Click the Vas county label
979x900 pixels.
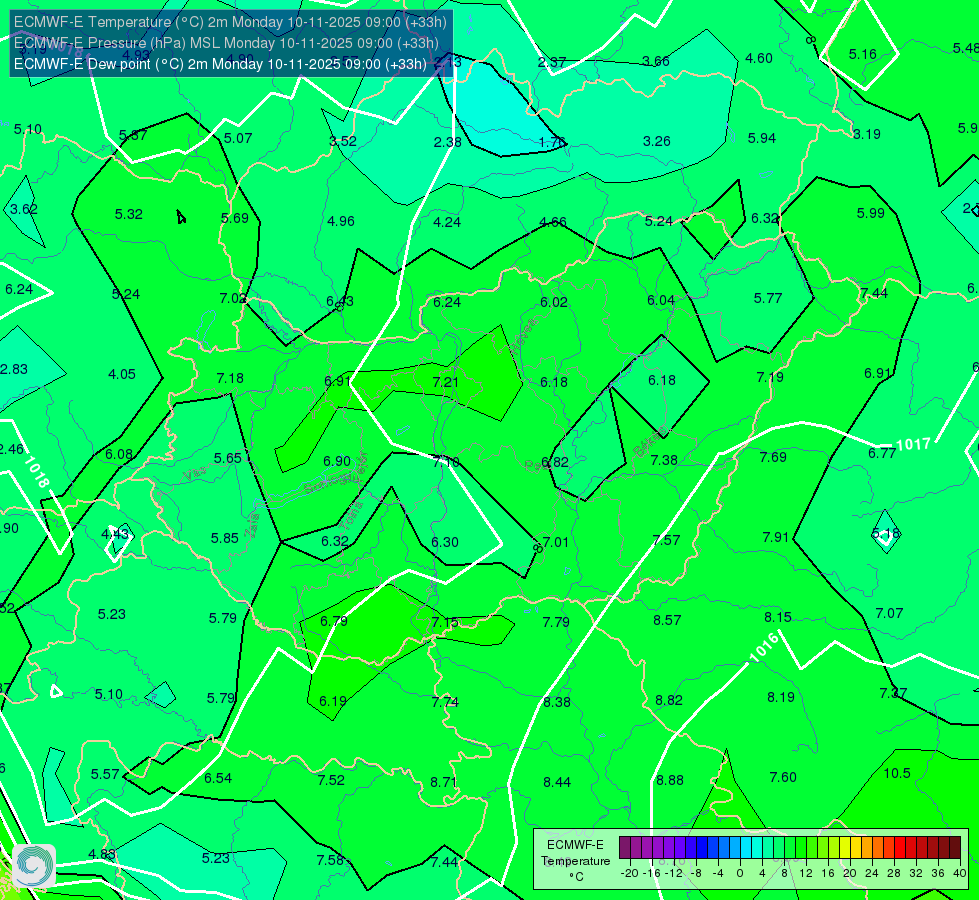[196, 474]
